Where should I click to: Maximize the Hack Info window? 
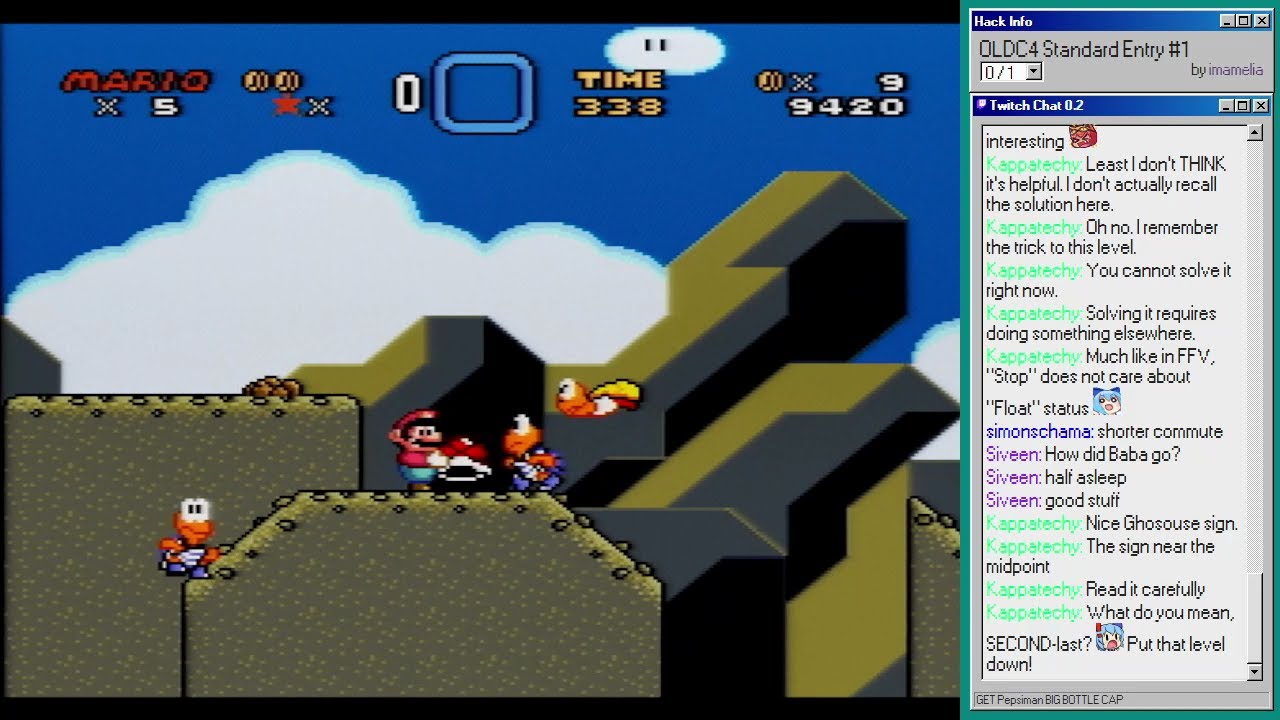tap(1243, 21)
